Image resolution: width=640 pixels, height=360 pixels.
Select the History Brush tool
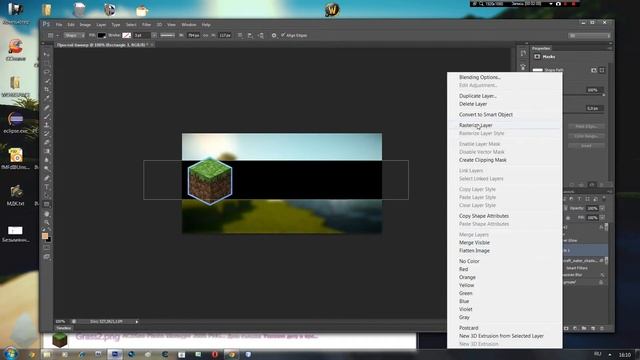(x=47, y=134)
